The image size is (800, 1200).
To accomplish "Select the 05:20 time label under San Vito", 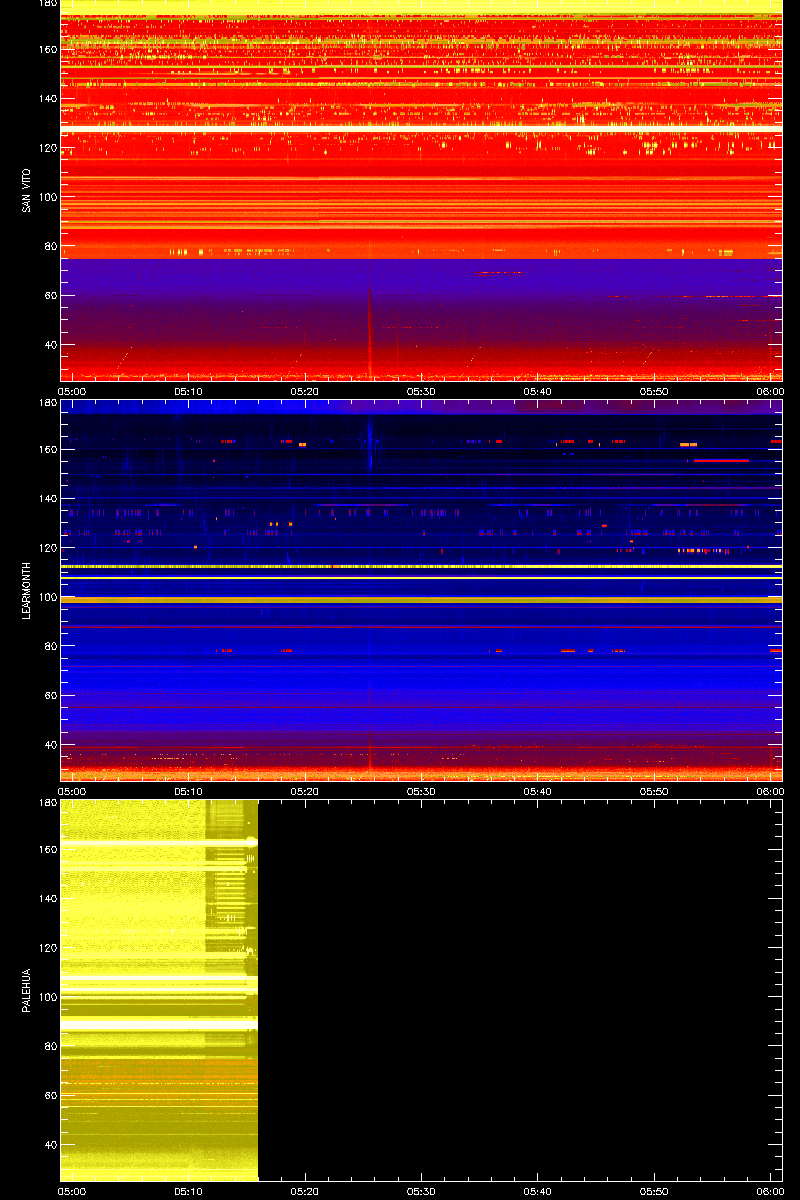I will (x=305, y=391).
